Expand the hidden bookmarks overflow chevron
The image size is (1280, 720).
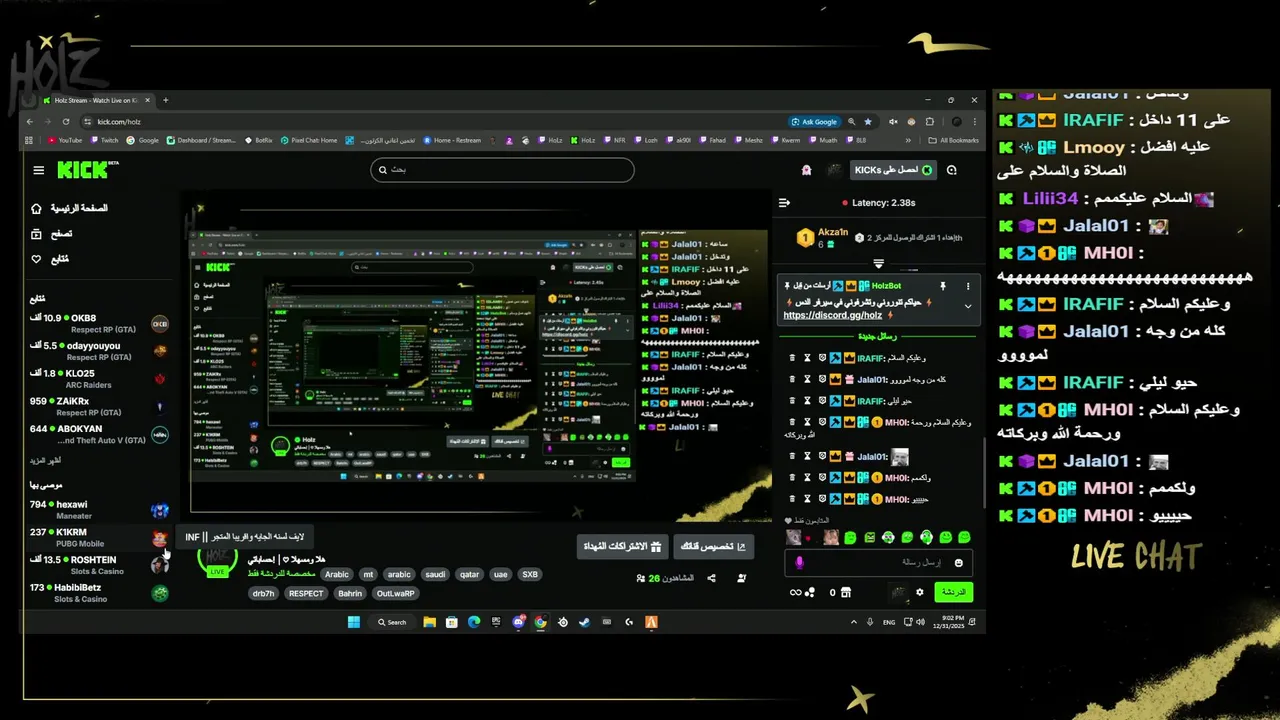click(x=908, y=140)
